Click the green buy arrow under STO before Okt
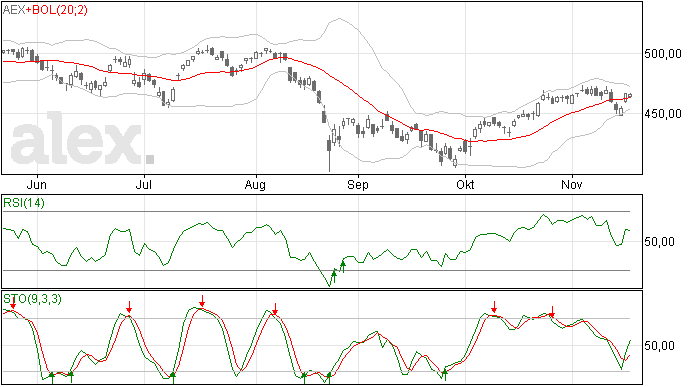Image resolution: width=690 pixels, height=387 pixels. tap(445, 375)
